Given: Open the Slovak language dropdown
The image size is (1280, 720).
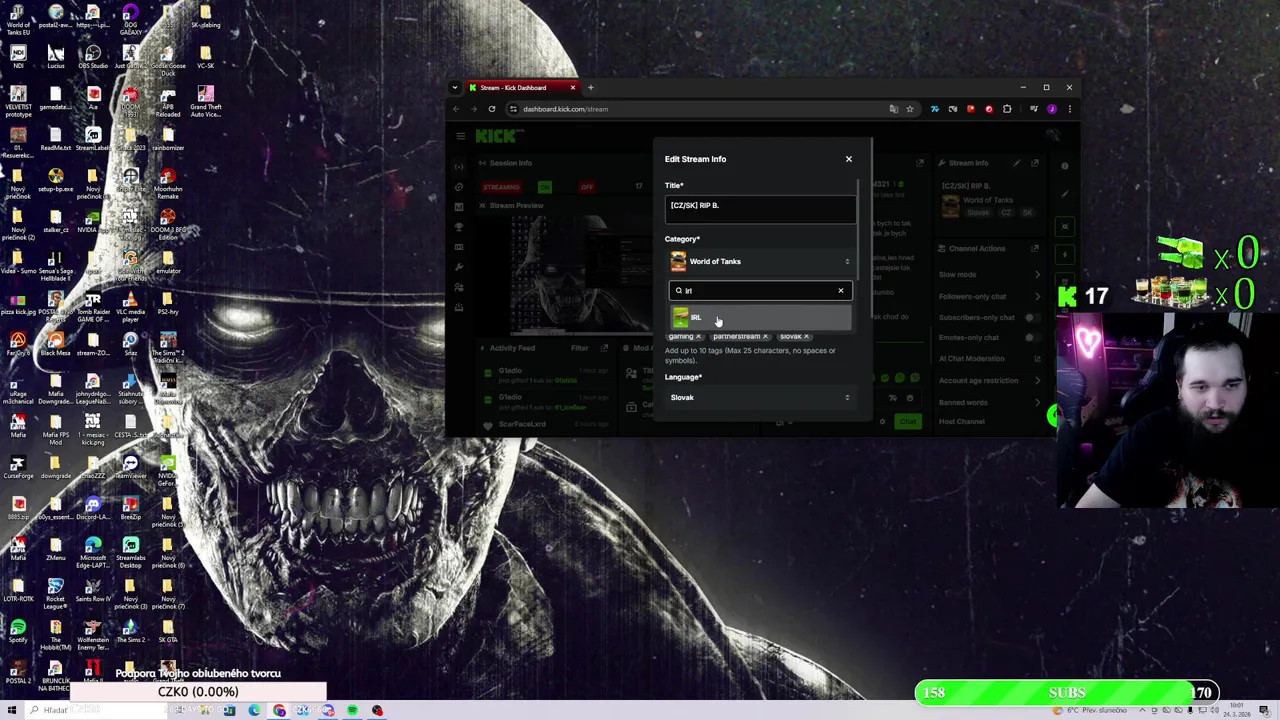Looking at the screenshot, I should (x=760, y=398).
